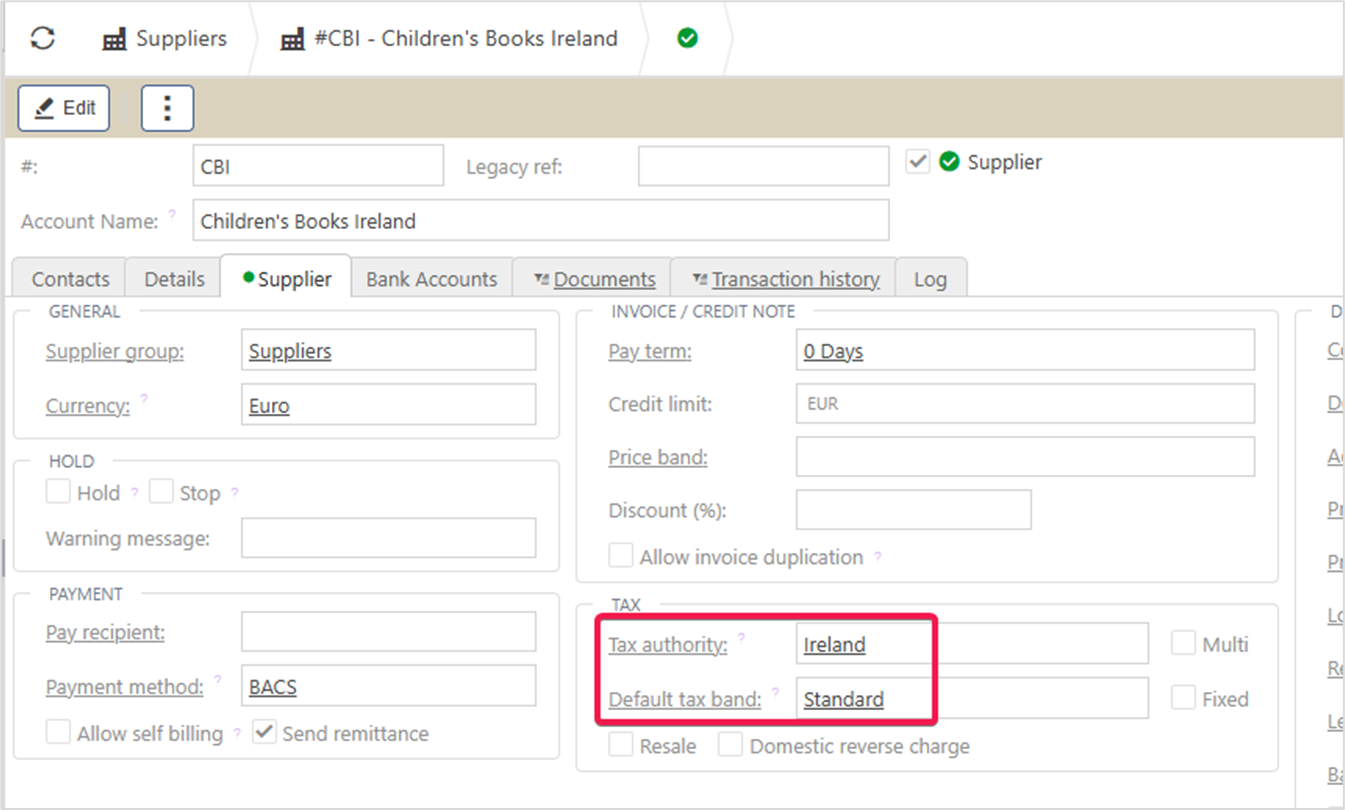Tick the Fixed checkbox

[x=1184, y=698]
